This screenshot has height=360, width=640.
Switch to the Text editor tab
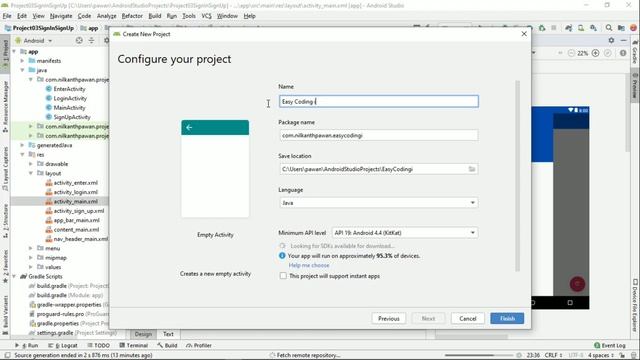[168, 334]
